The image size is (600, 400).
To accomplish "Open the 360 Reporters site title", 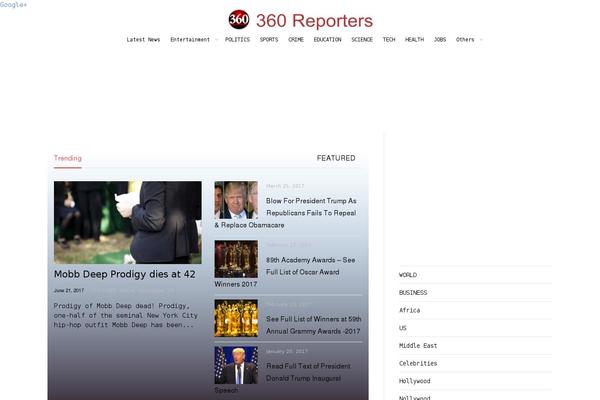I will [314, 21].
